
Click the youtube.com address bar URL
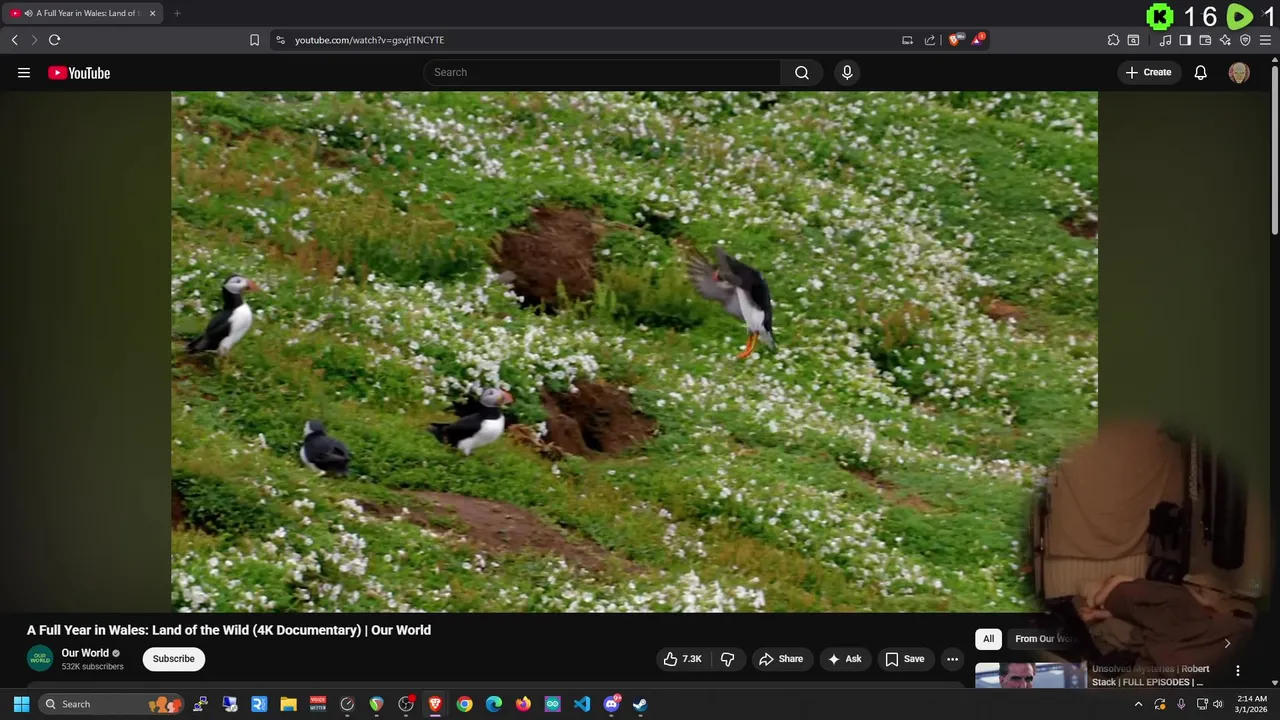coord(369,40)
